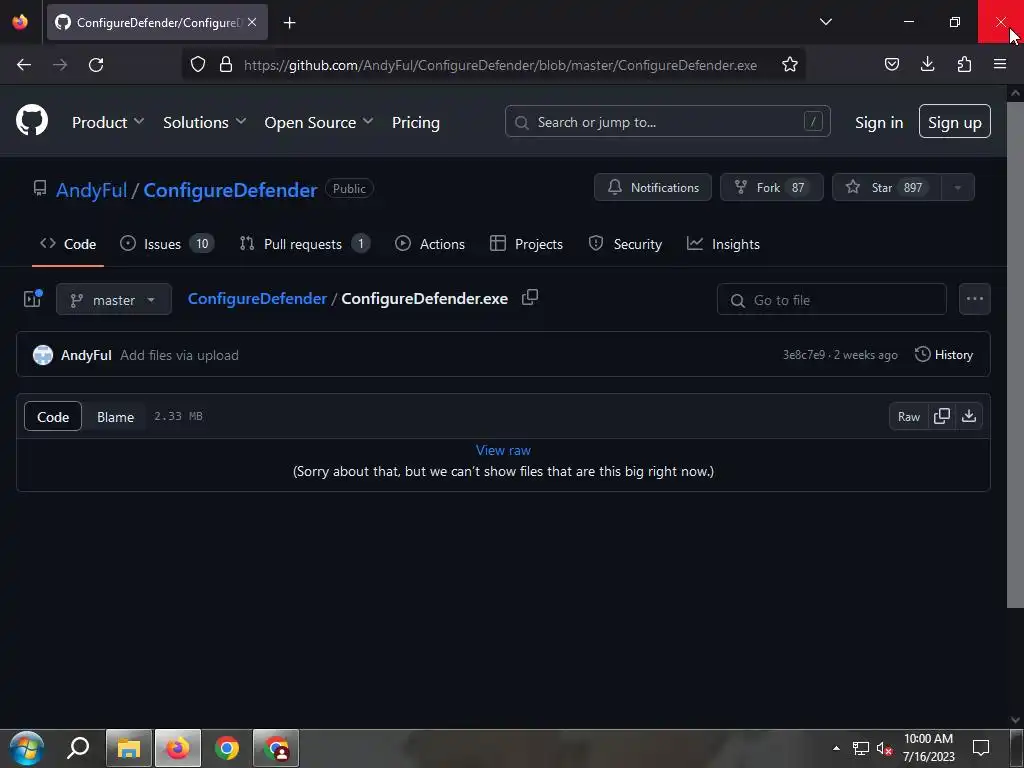This screenshot has height=768, width=1024.
Task: Click the taskbar search magnifier
Action: pyautogui.click(x=78, y=748)
